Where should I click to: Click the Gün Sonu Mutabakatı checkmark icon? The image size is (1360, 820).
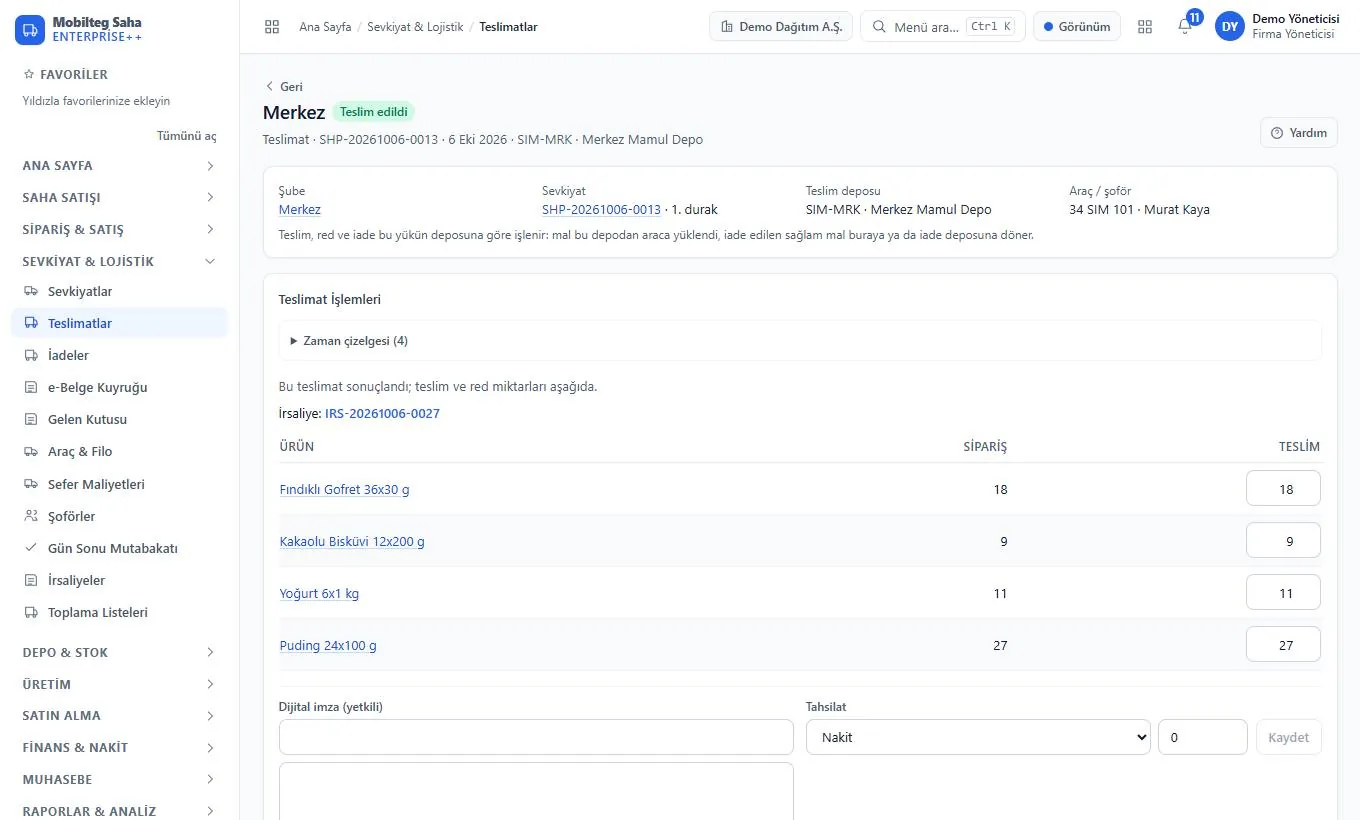tap(30, 548)
